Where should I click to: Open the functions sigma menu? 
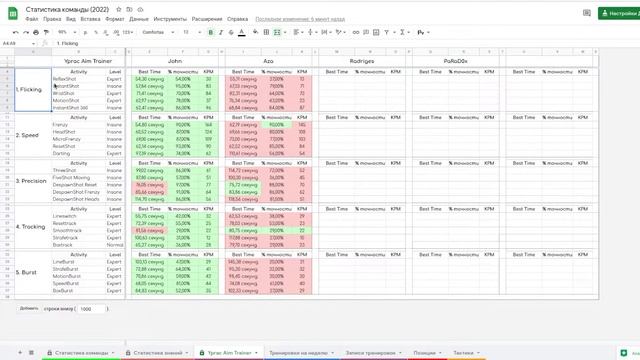[x=402, y=32]
